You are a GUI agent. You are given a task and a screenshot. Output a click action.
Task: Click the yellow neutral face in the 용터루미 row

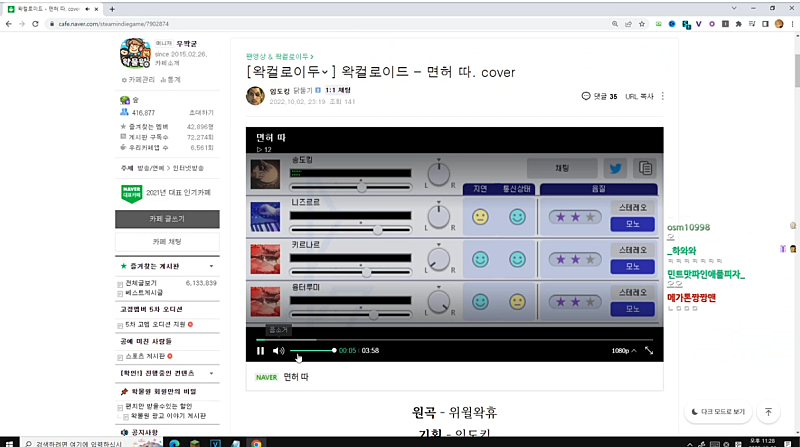(517, 302)
